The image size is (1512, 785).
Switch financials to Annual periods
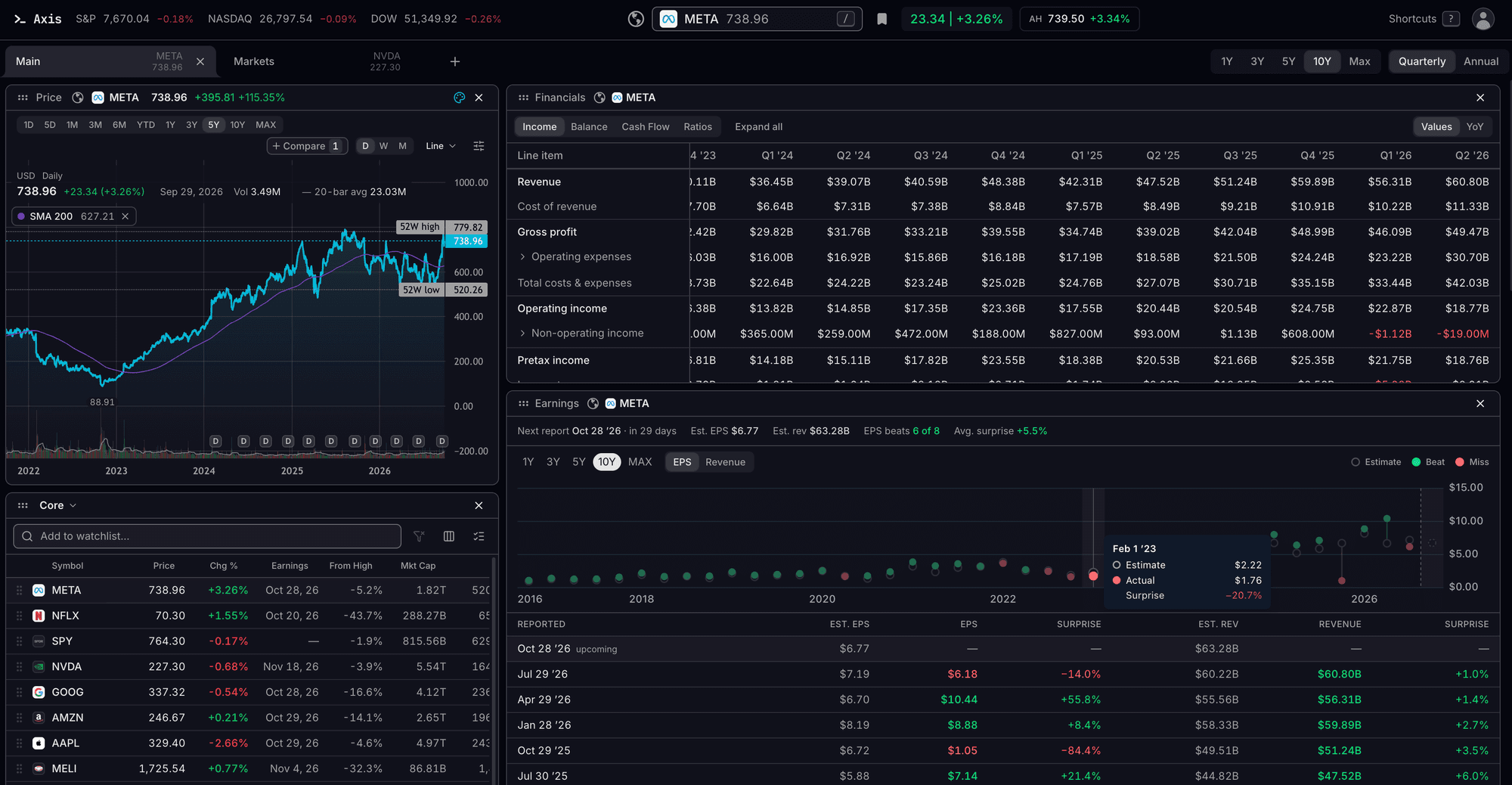click(x=1481, y=61)
